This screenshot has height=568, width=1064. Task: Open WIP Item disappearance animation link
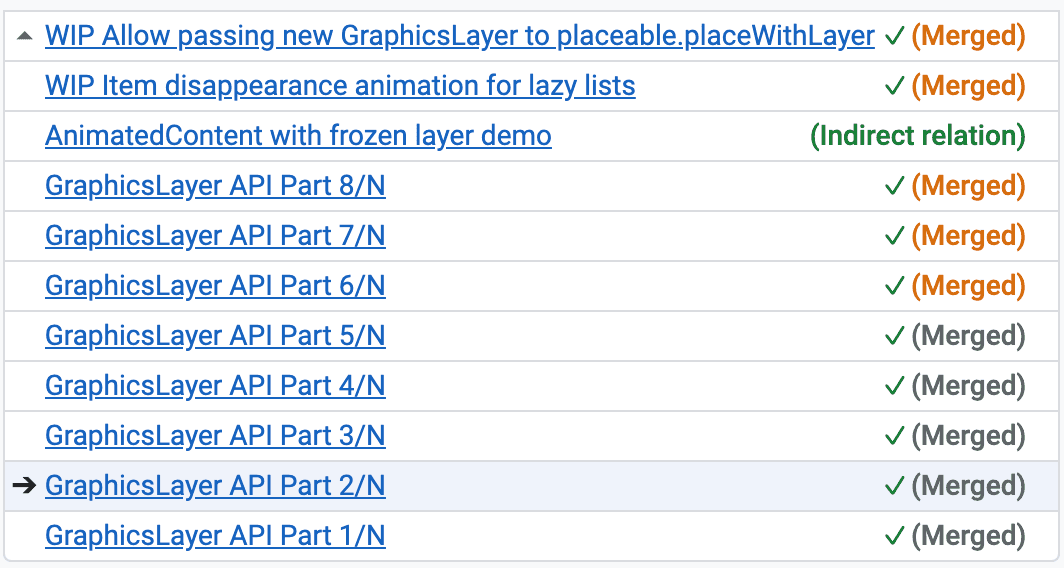(340, 86)
